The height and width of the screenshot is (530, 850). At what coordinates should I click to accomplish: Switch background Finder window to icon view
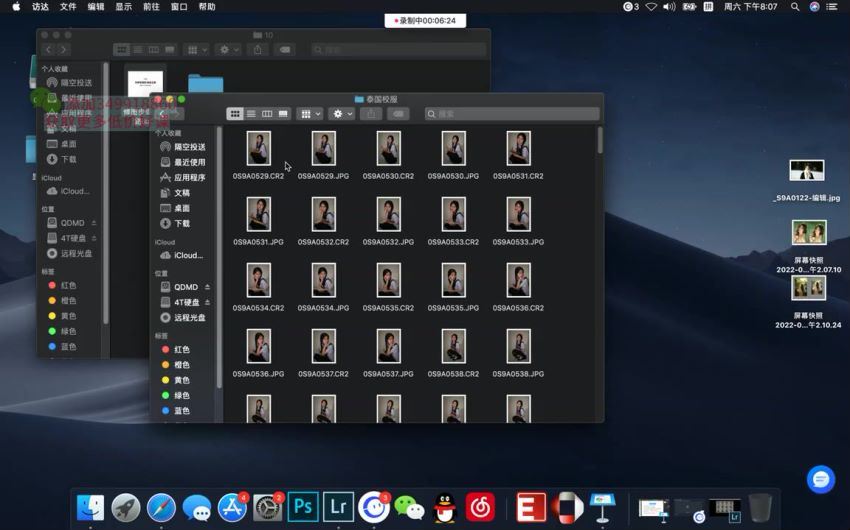(x=121, y=50)
